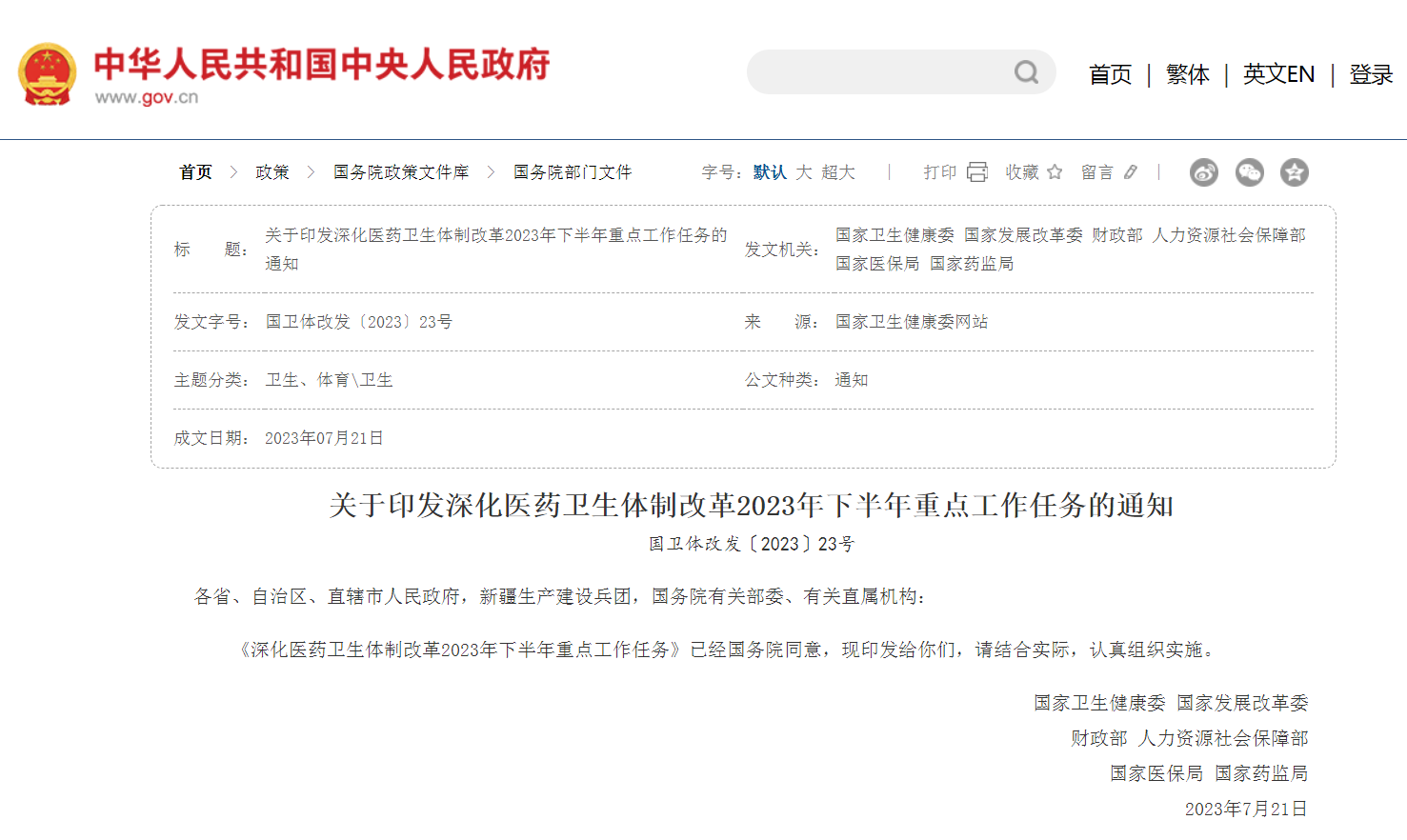Open 政策 breadcrumb

coord(271,172)
